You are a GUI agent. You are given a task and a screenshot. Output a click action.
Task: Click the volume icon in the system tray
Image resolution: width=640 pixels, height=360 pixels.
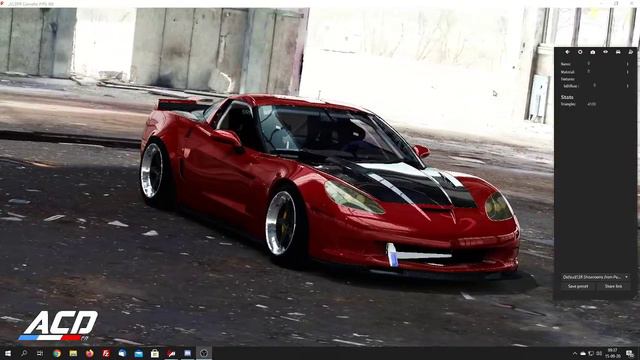599,353
